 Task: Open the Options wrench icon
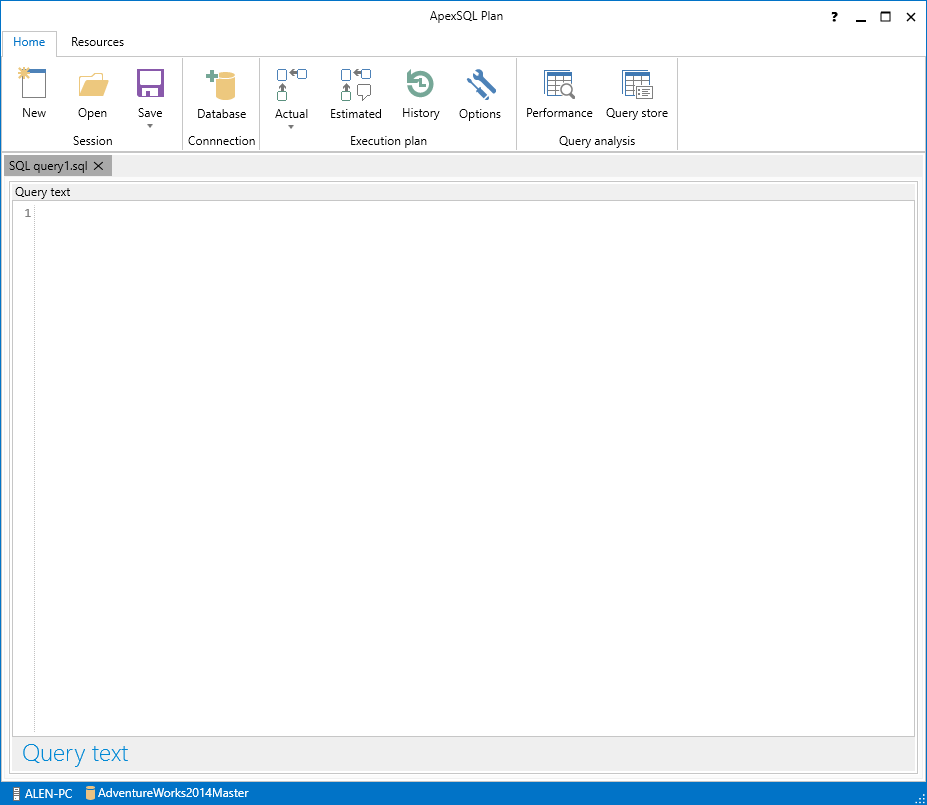pyautogui.click(x=481, y=84)
